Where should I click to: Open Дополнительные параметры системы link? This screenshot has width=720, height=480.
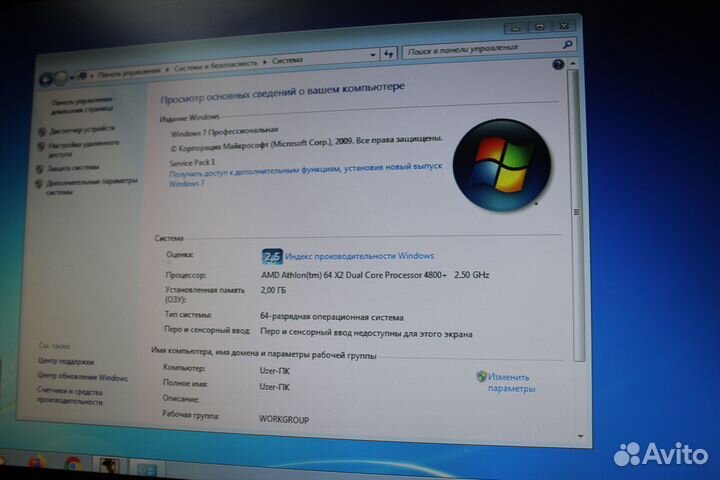coord(92,186)
